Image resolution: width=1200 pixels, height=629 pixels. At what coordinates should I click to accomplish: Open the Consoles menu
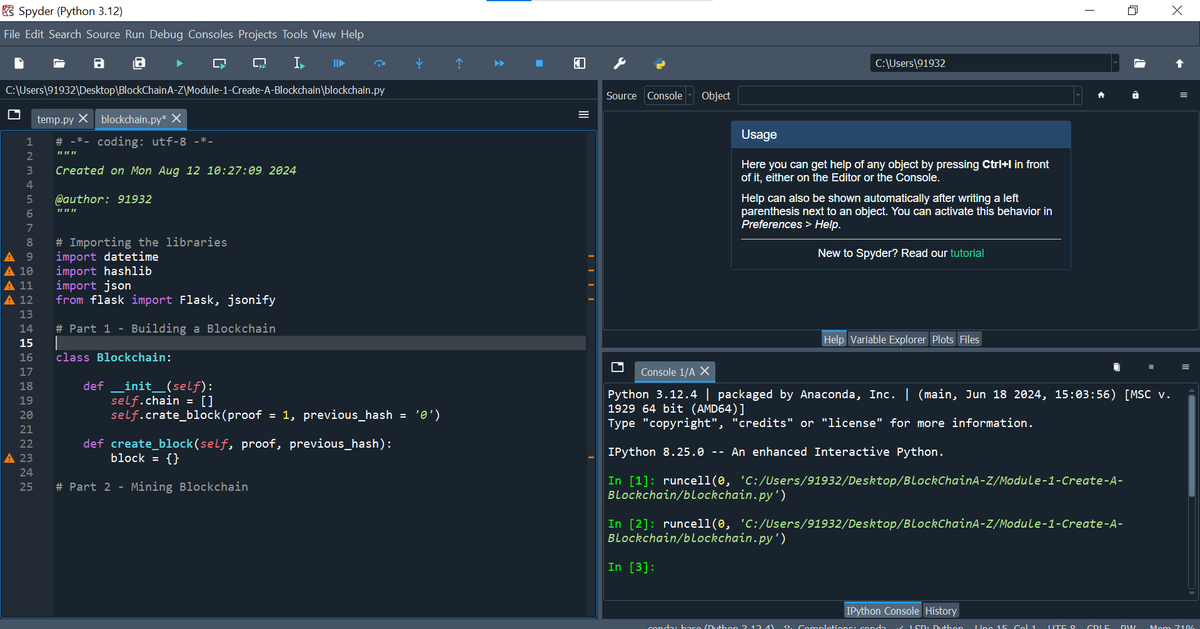[x=211, y=34]
